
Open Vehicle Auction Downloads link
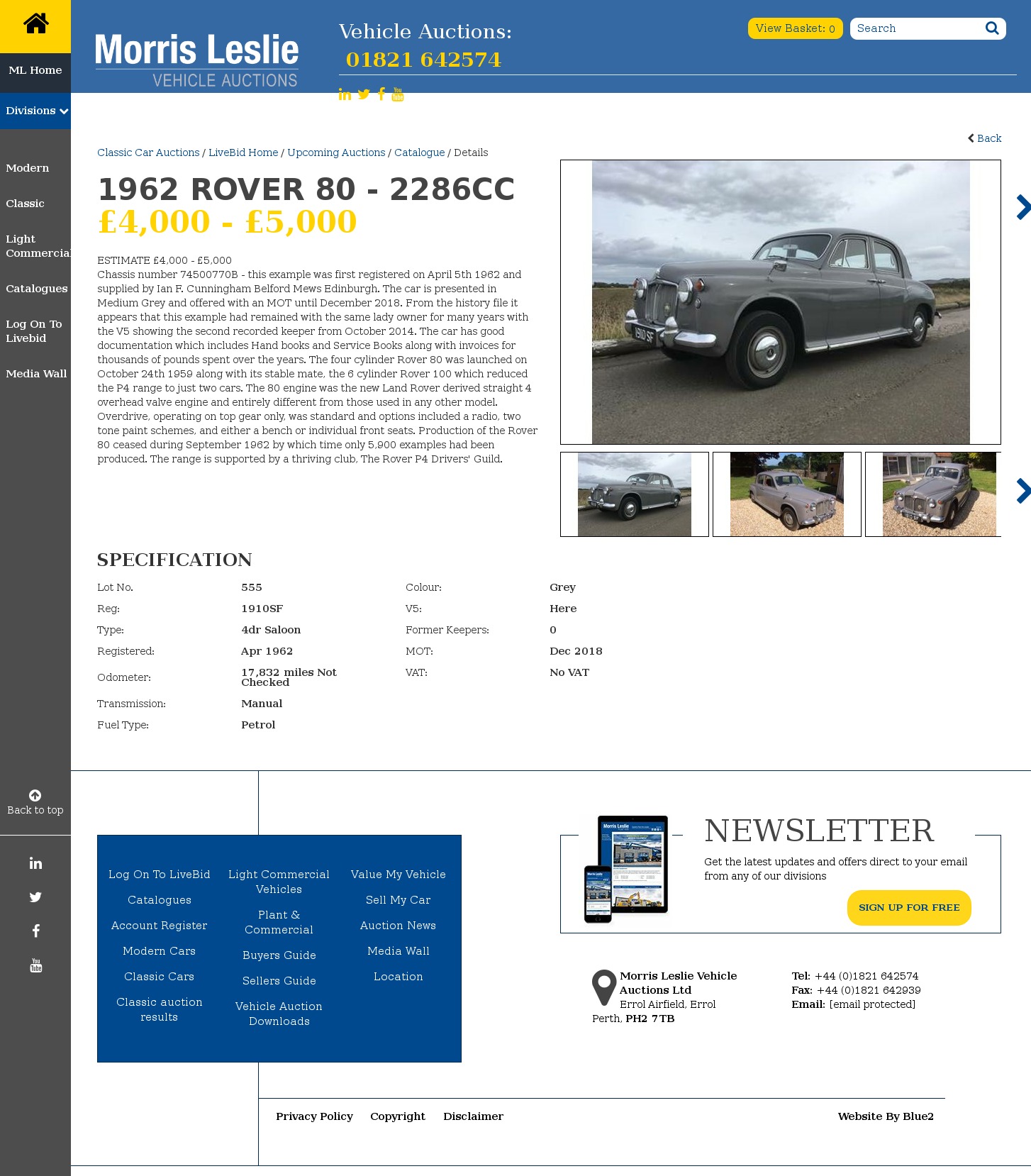279,1014
